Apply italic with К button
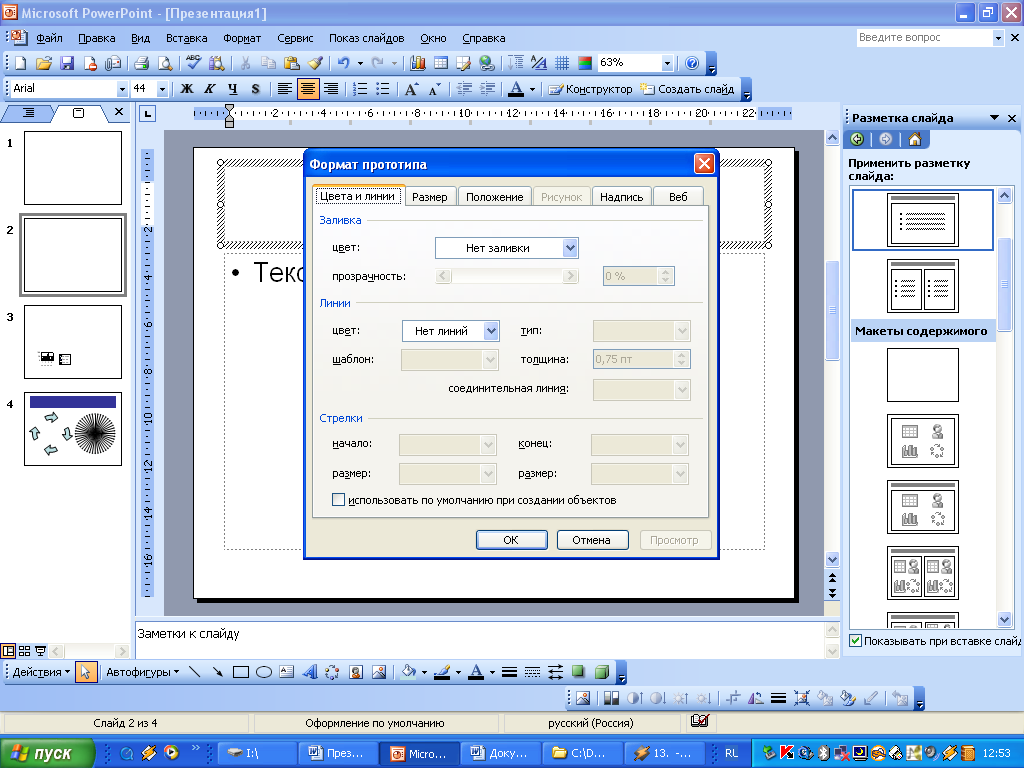Viewport: 1024px width, 768px height. [x=210, y=88]
